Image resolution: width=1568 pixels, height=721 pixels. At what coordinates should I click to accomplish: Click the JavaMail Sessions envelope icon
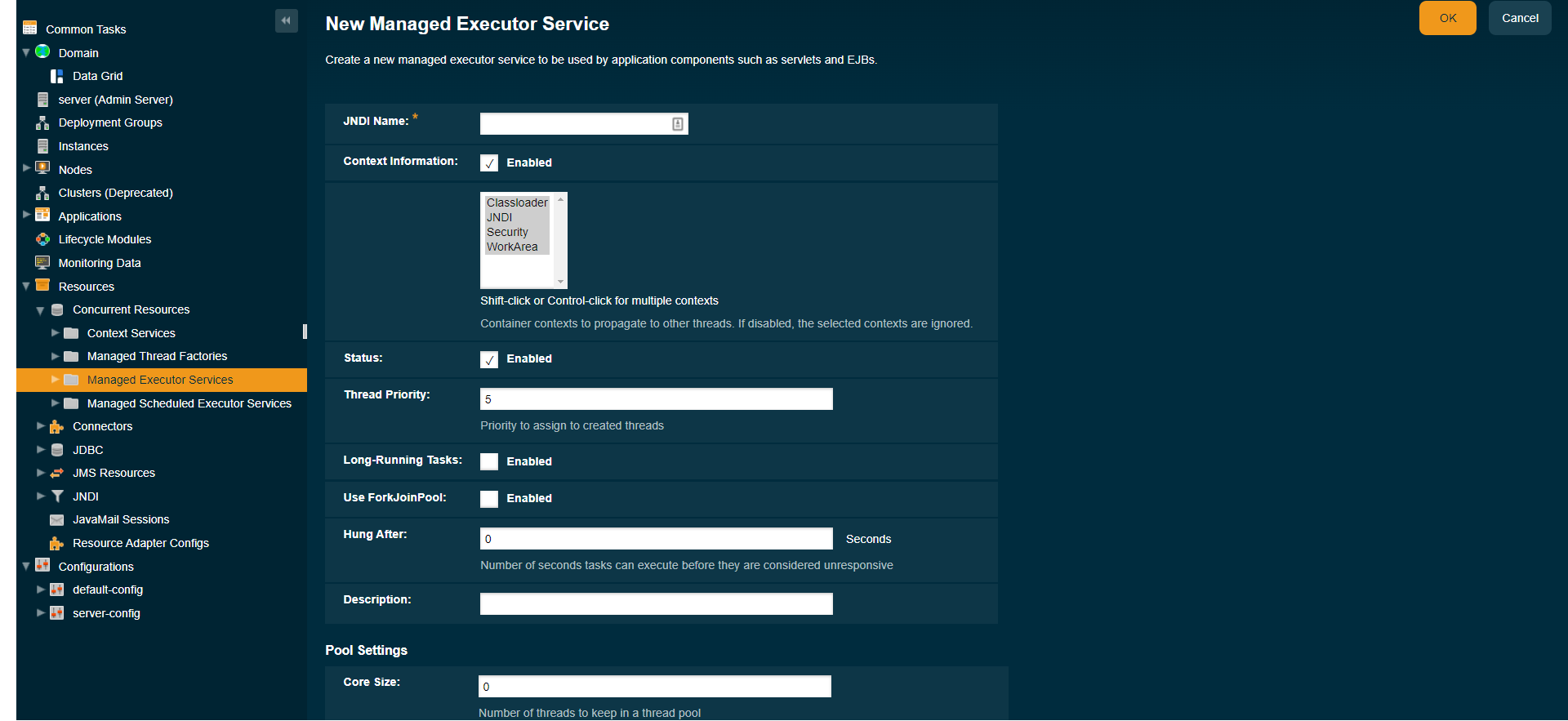click(57, 520)
